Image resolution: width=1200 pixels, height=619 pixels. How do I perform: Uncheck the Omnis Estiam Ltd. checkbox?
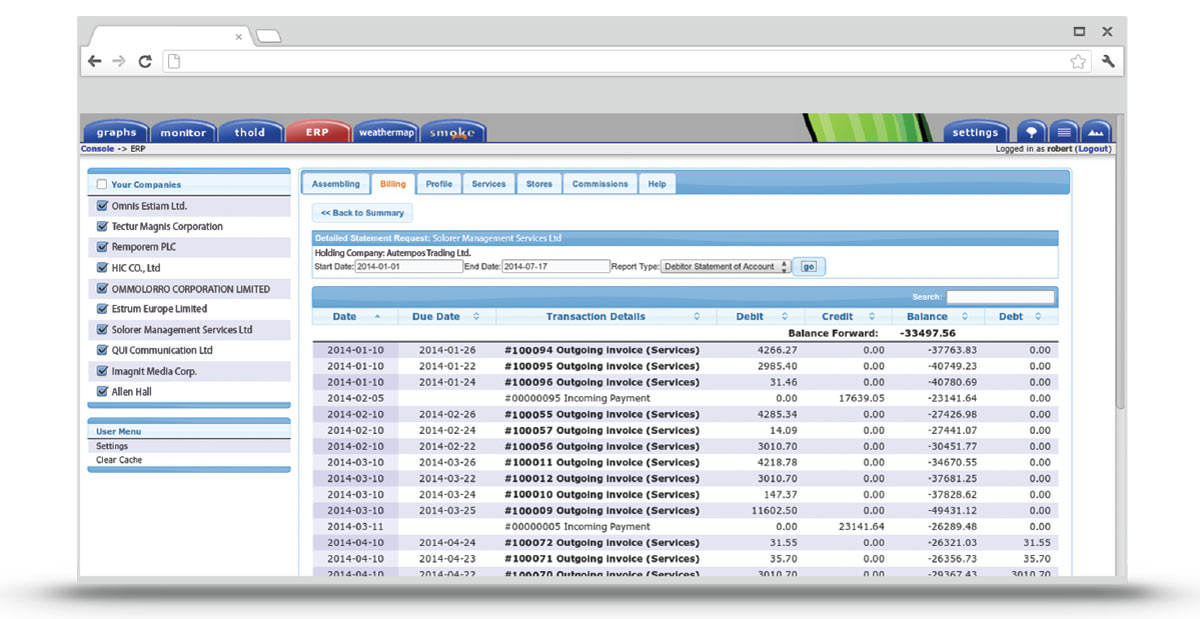tap(102, 206)
